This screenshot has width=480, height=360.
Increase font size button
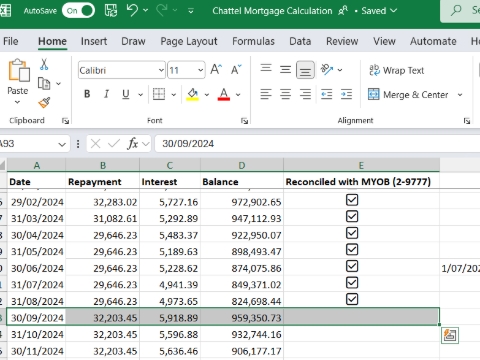(x=216, y=70)
